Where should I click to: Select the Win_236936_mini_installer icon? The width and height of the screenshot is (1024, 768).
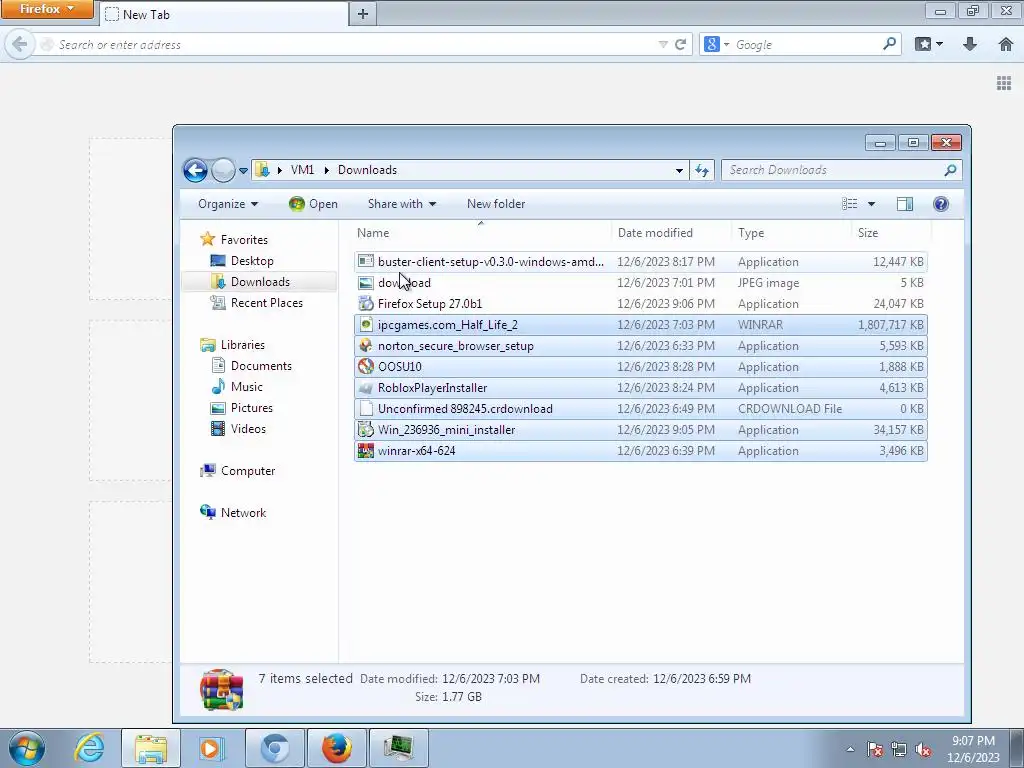coord(366,430)
